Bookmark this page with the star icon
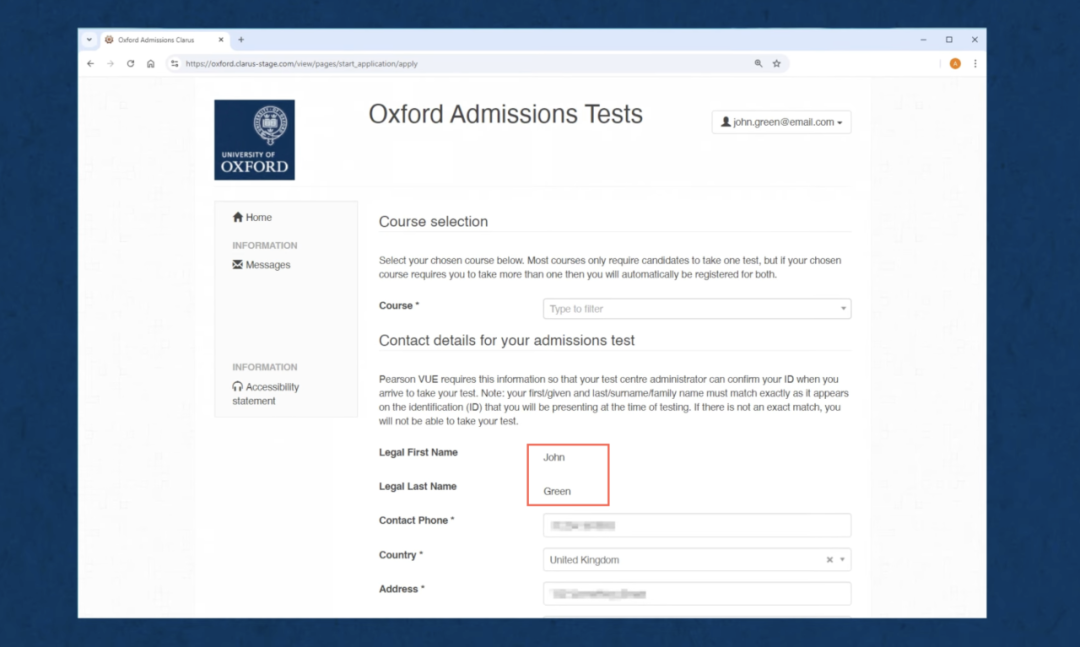Viewport: 1080px width, 647px height. [x=776, y=63]
